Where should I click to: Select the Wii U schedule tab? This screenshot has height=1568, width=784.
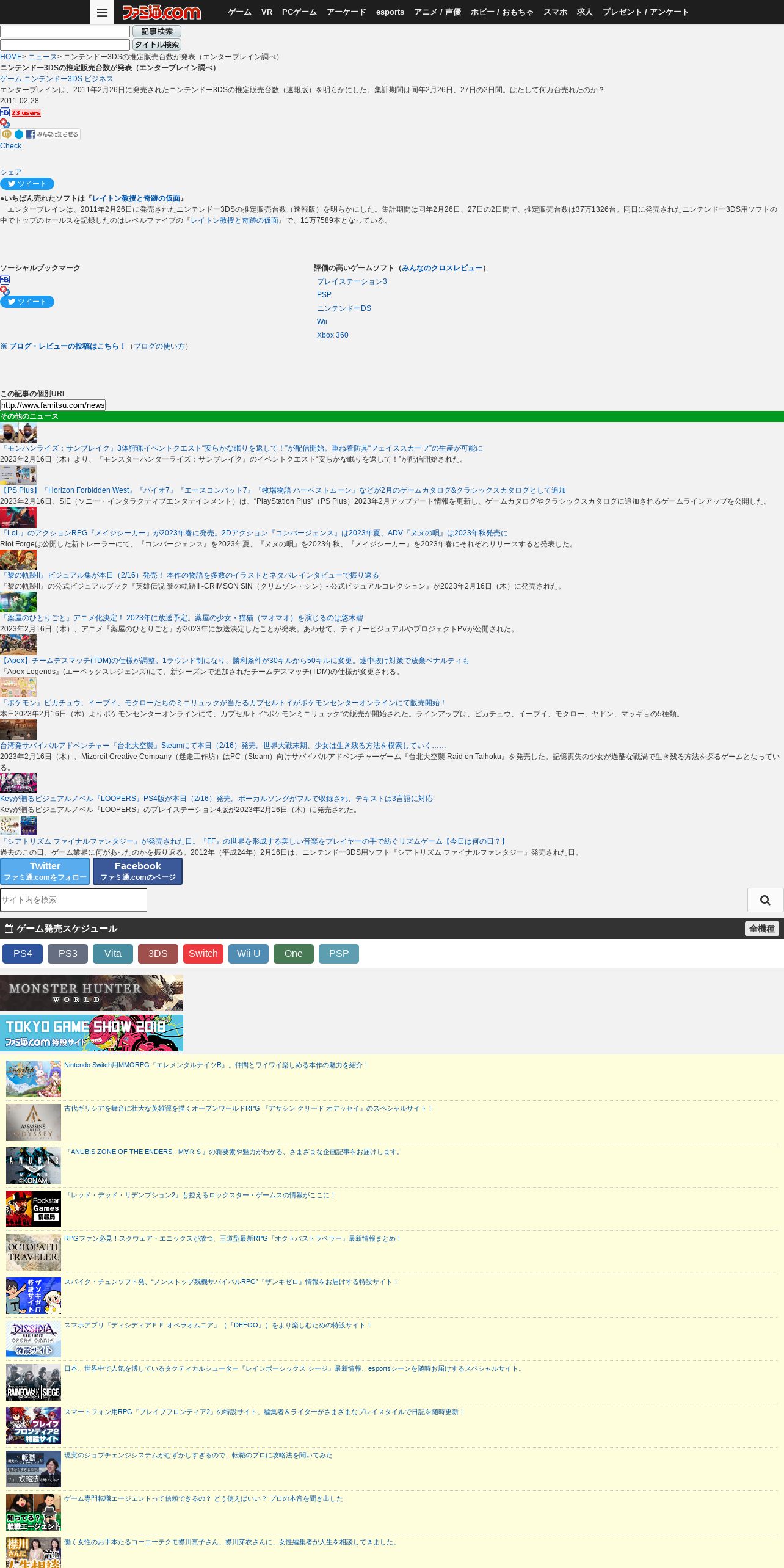tap(249, 954)
